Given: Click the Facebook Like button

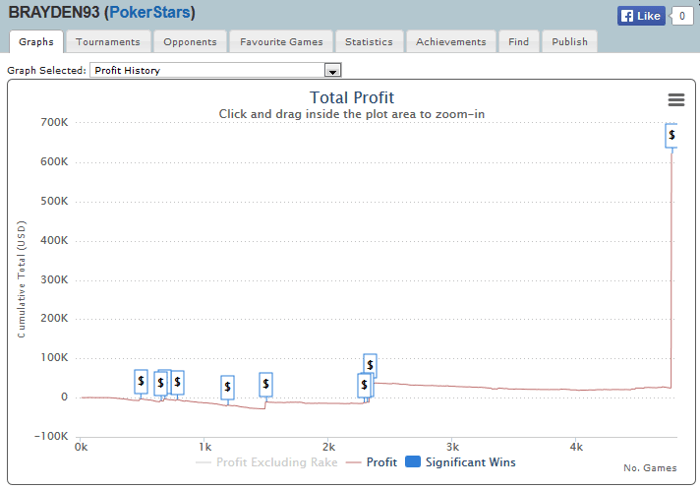Looking at the screenshot, I should pyautogui.click(x=641, y=16).
